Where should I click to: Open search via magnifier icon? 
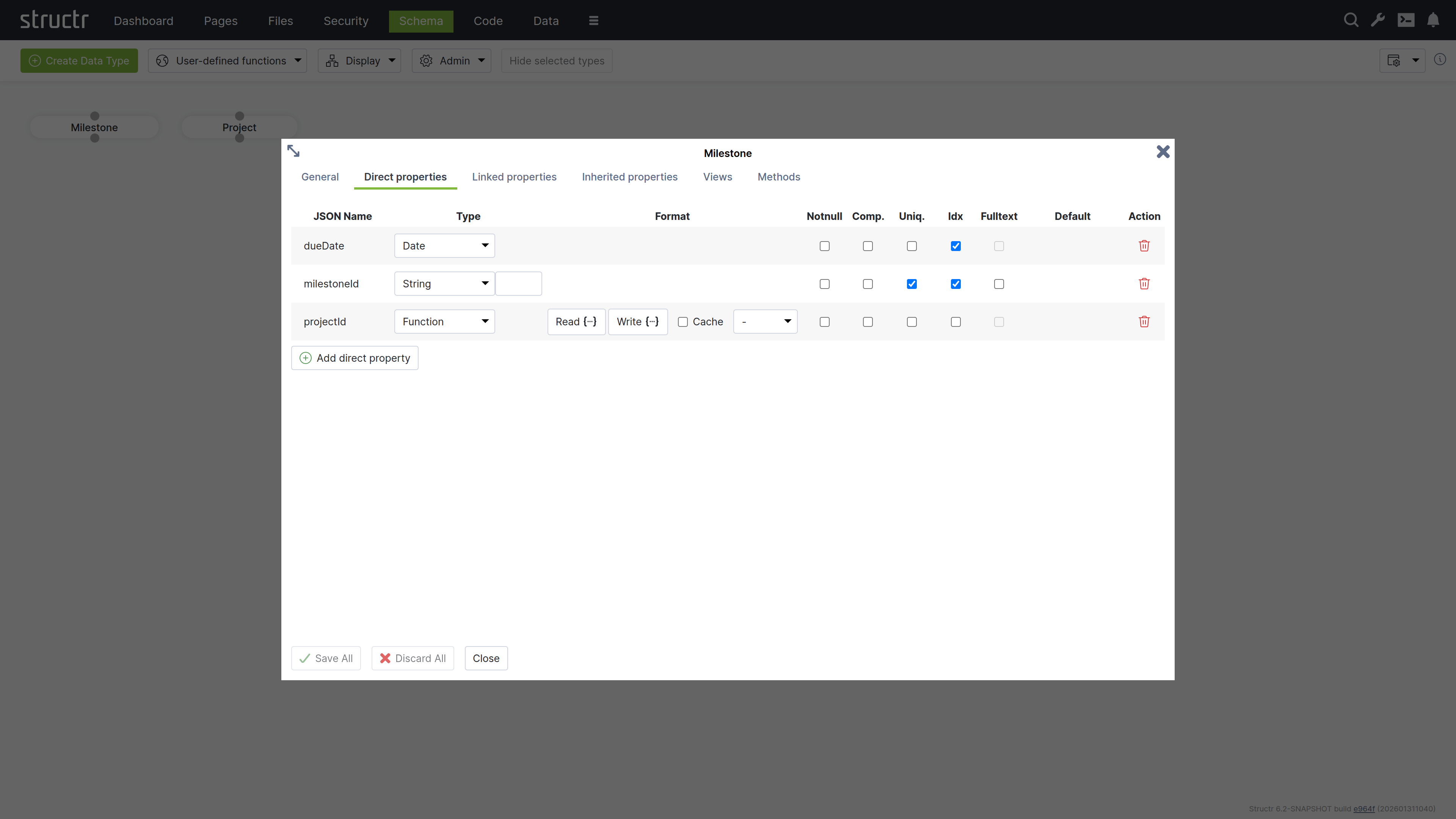point(1351,20)
